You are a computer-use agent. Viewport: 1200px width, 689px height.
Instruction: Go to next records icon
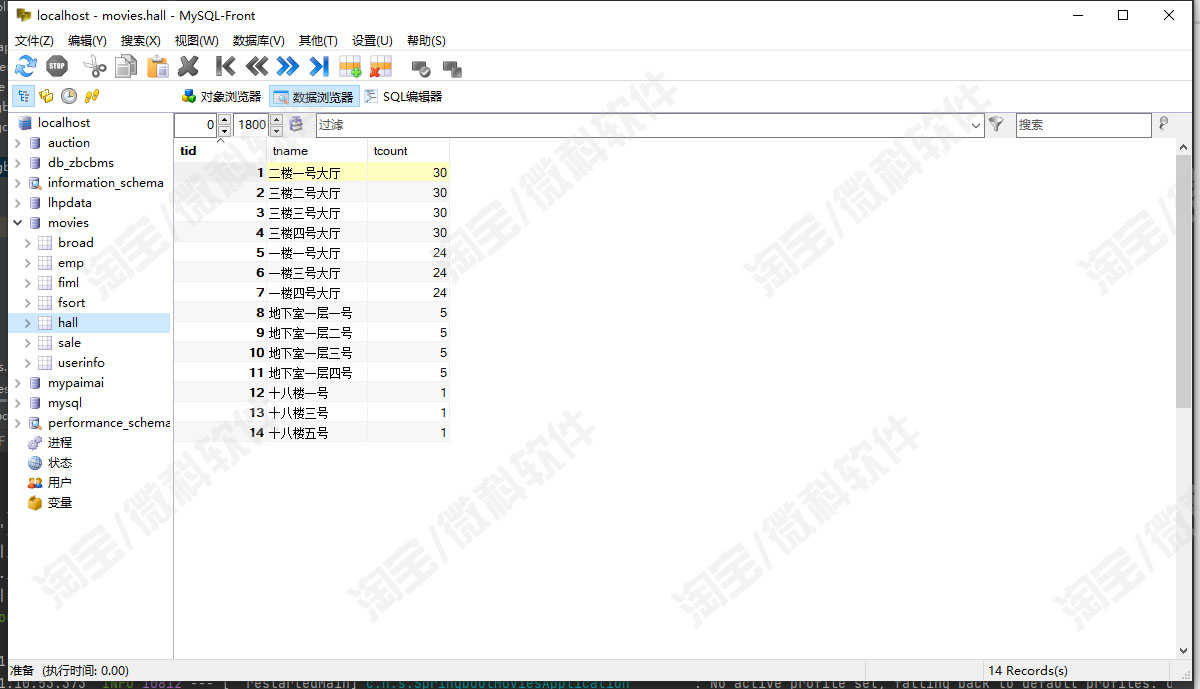click(x=288, y=67)
